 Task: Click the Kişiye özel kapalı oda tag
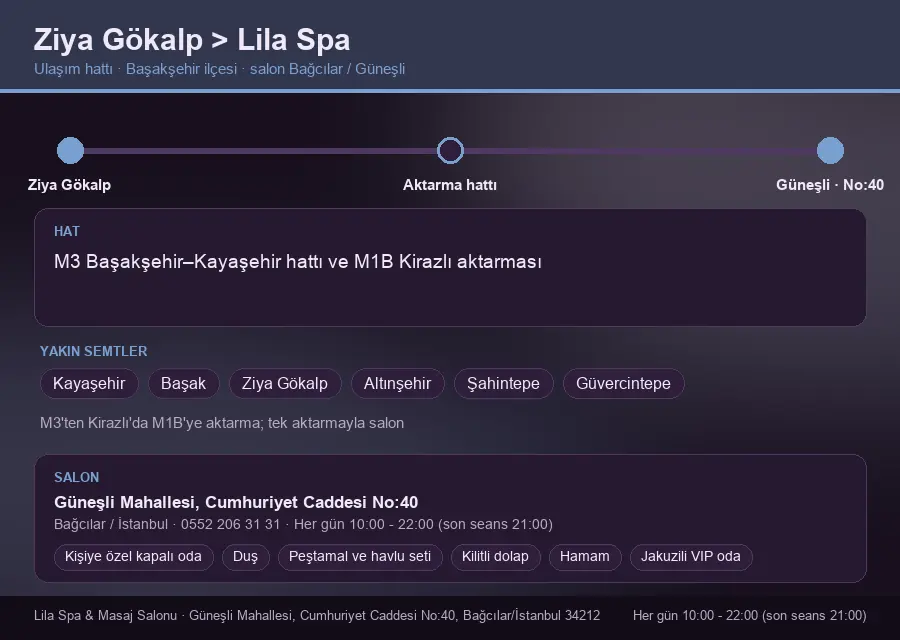click(x=133, y=557)
